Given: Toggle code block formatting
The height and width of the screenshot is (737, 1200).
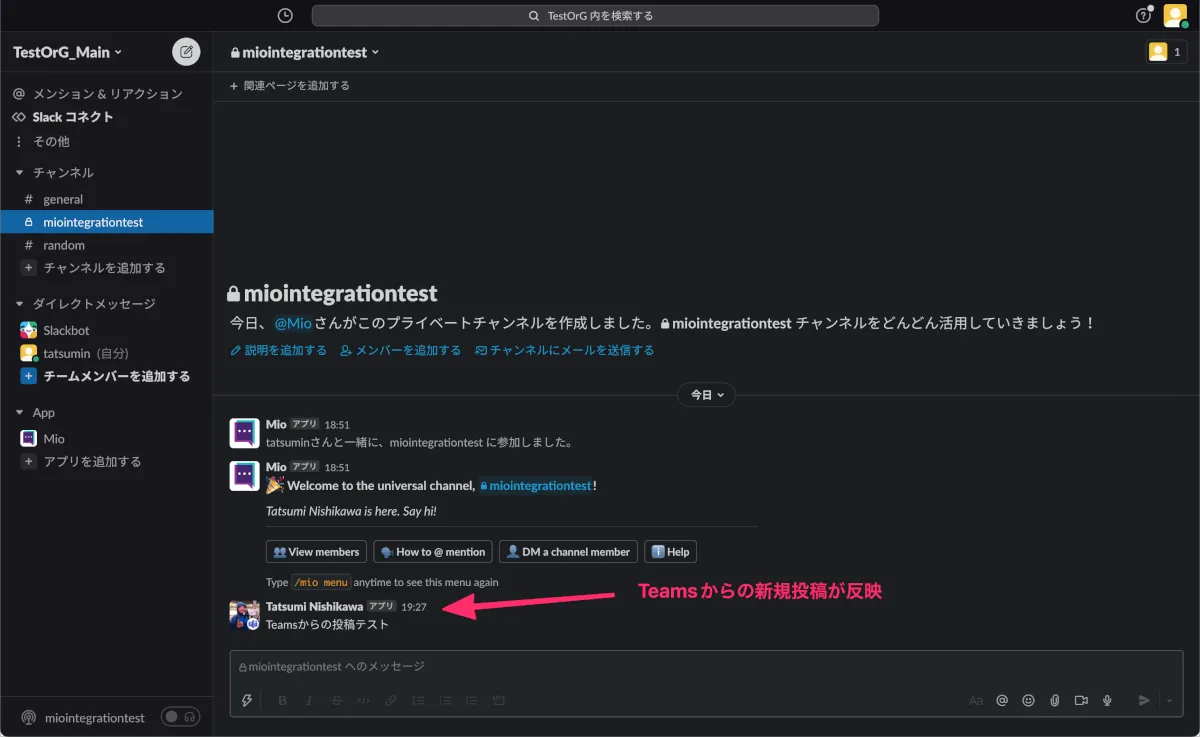Looking at the screenshot, I should pos(500,701).
